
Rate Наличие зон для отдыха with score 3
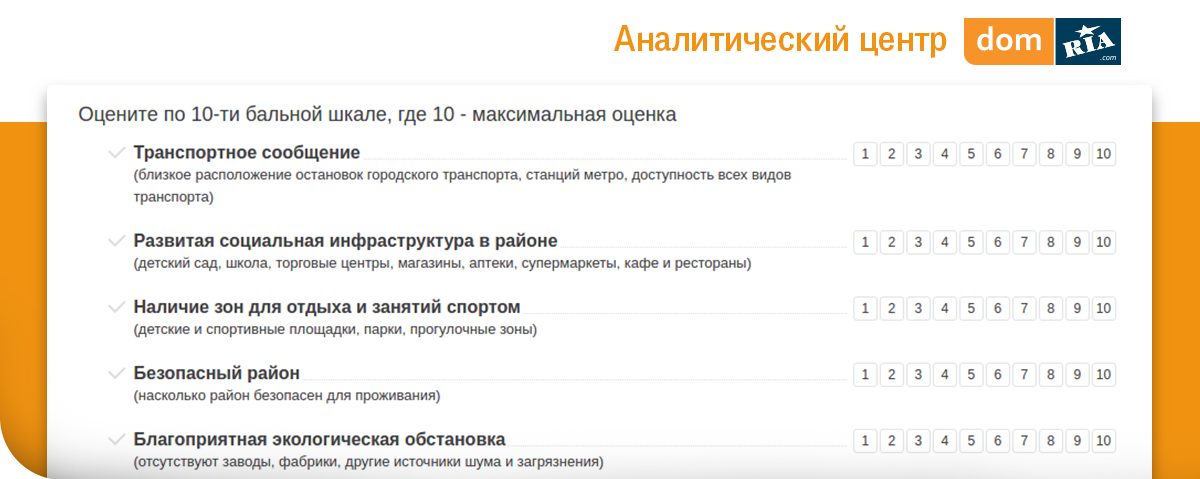point(917,308)
